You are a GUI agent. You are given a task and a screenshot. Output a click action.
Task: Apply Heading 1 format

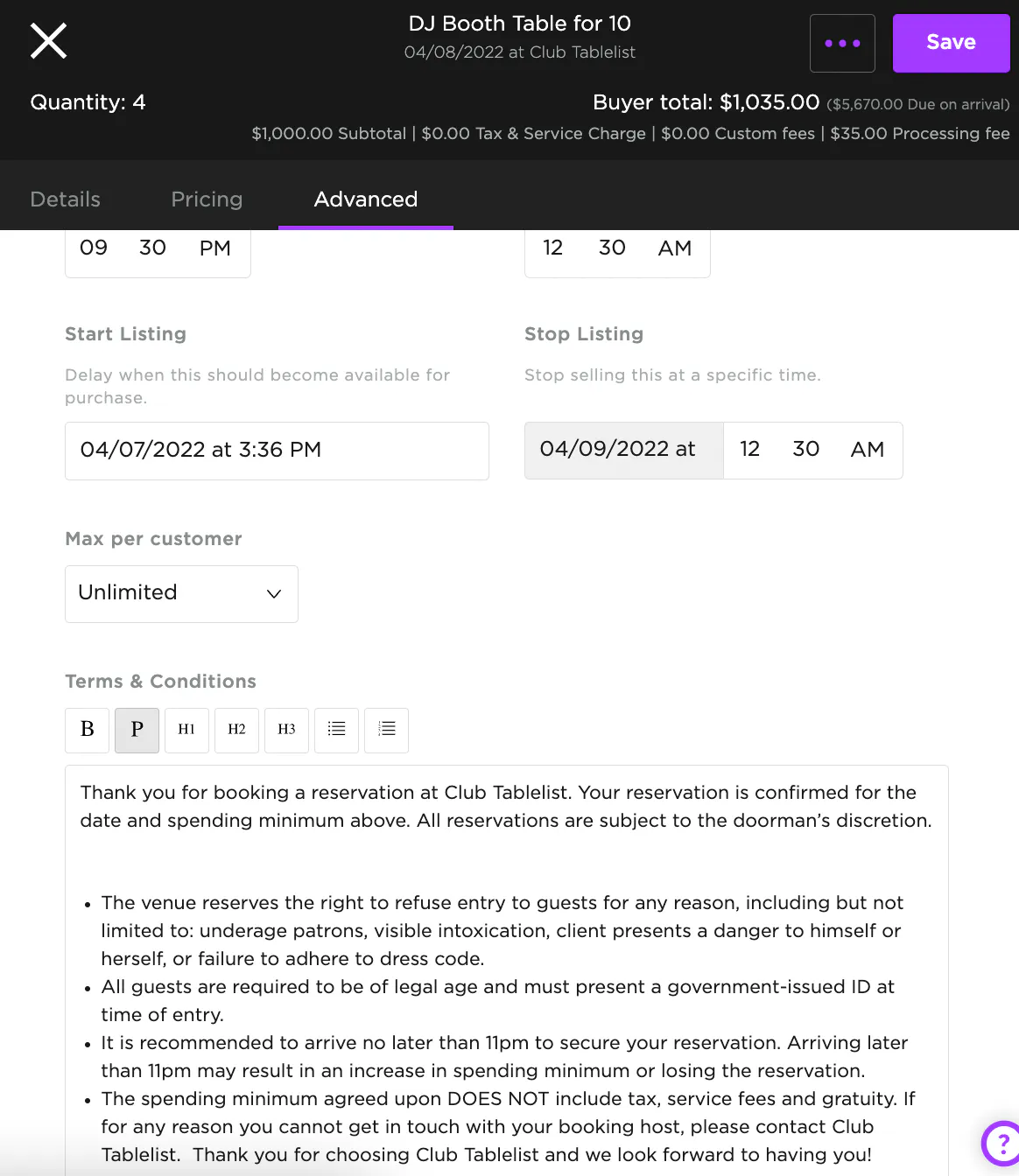186,730
